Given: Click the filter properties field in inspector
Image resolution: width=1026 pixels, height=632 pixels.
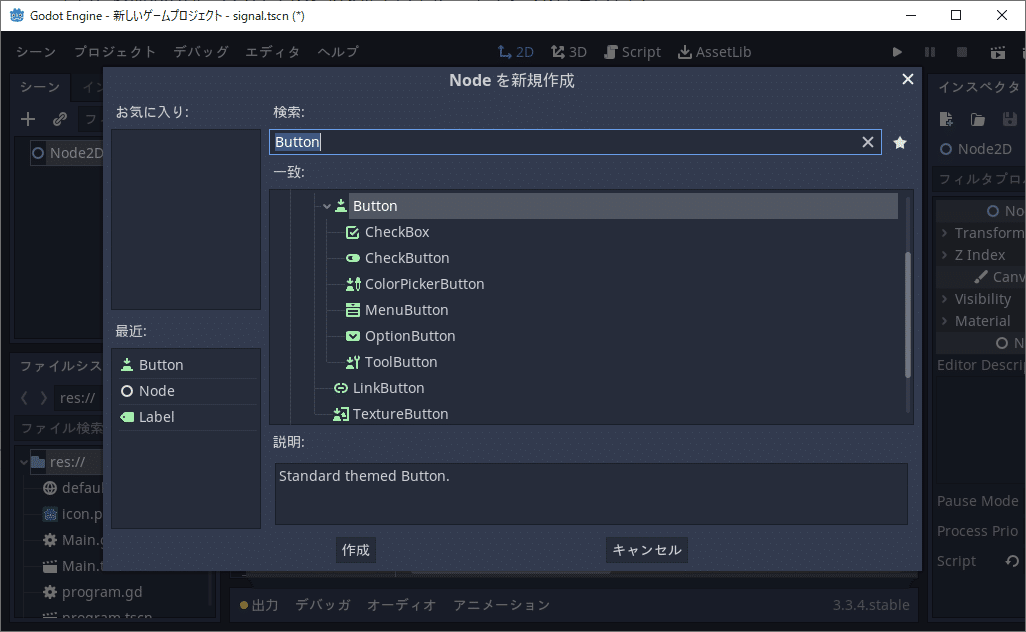Looking at the screenshot, I should point(979,179).
